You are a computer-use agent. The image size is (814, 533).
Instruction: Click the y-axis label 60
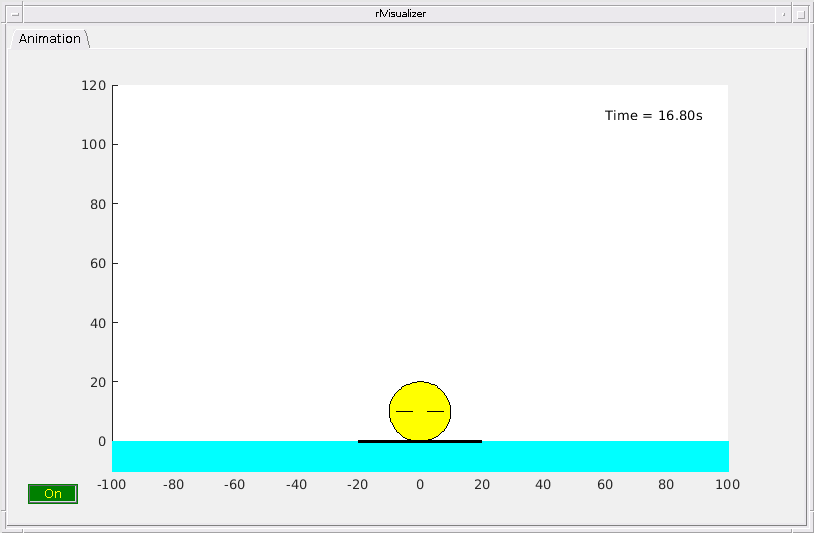point(98,264)
